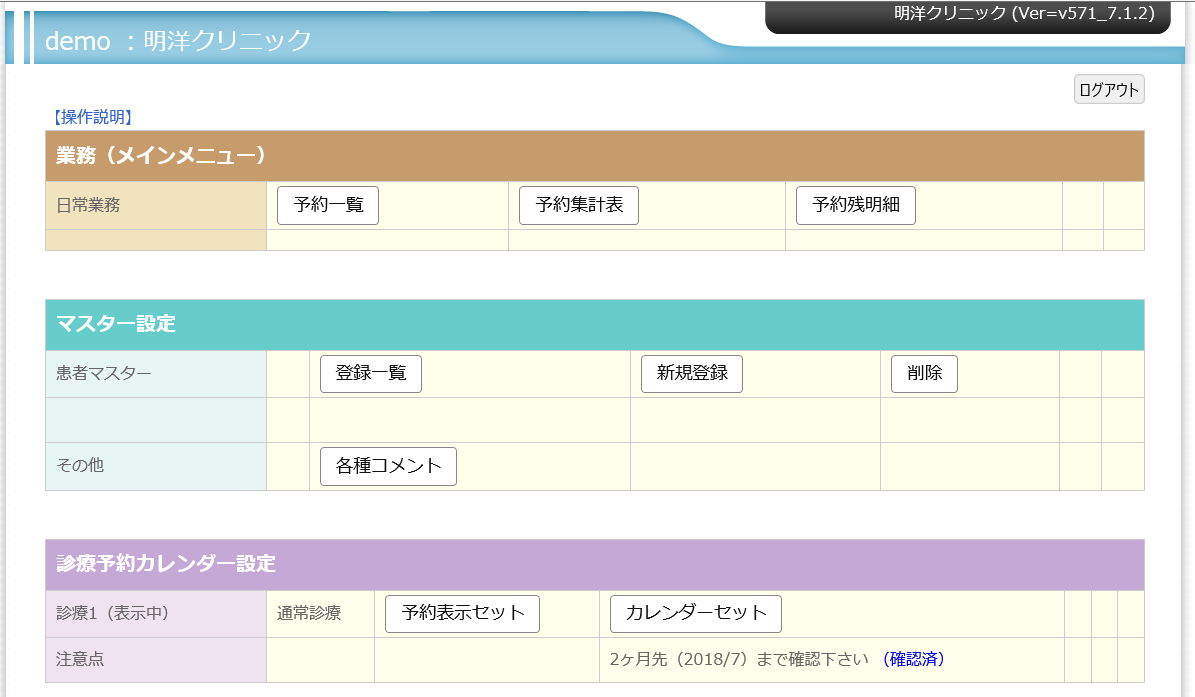Open 各種コメント settings

coord(388,466)
